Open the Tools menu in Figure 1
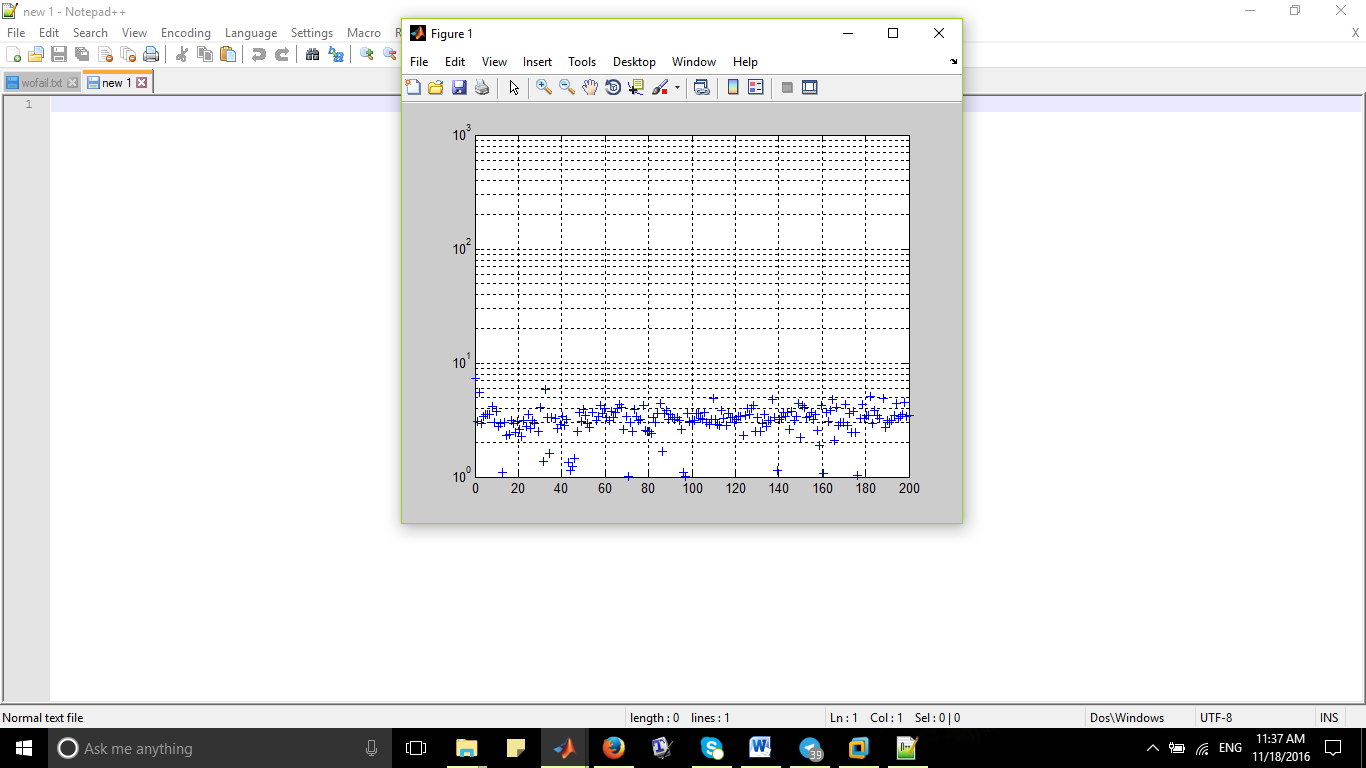The image size is (1366, 768). coord(582,62)
